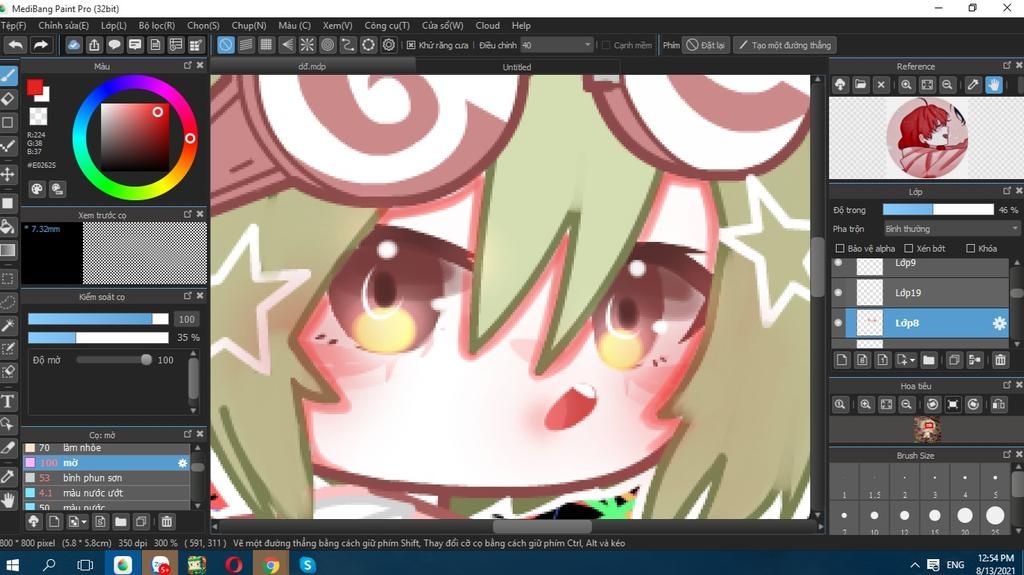
Task: Select the grid snap icon
Action: (266, 45)
